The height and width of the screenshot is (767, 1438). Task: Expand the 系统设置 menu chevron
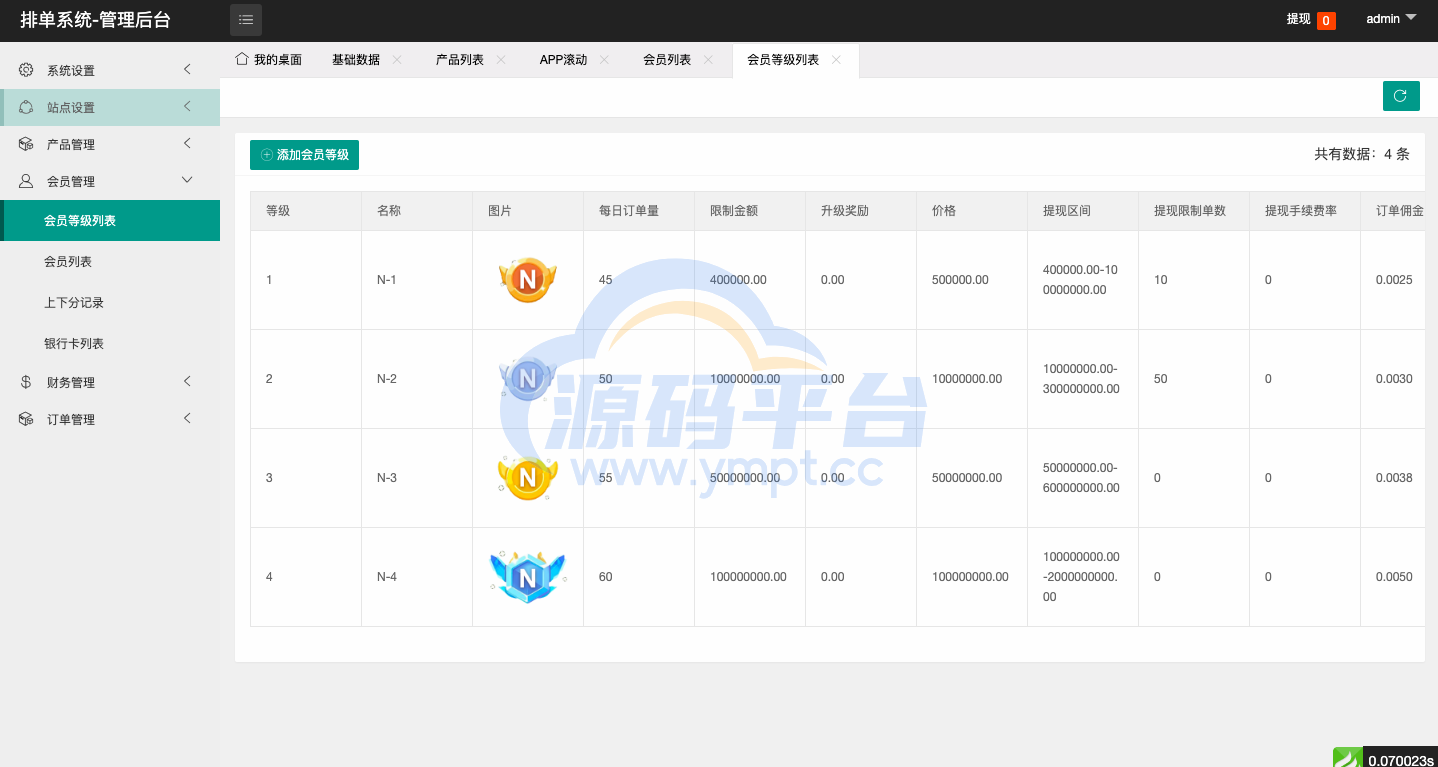(x=187, y=69)
